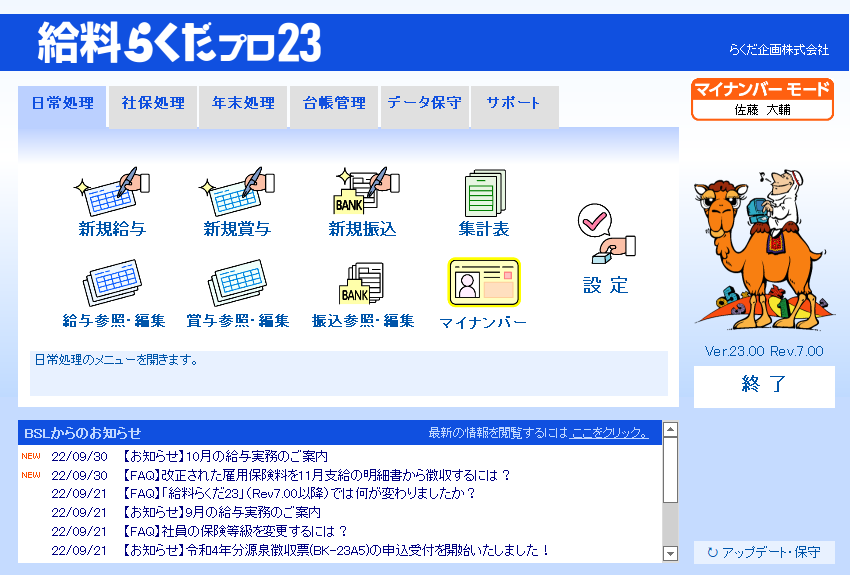The height and width of the screenshot is (575, 850).
Task: Click the ここをクリック latest info link
Action: 609,433
